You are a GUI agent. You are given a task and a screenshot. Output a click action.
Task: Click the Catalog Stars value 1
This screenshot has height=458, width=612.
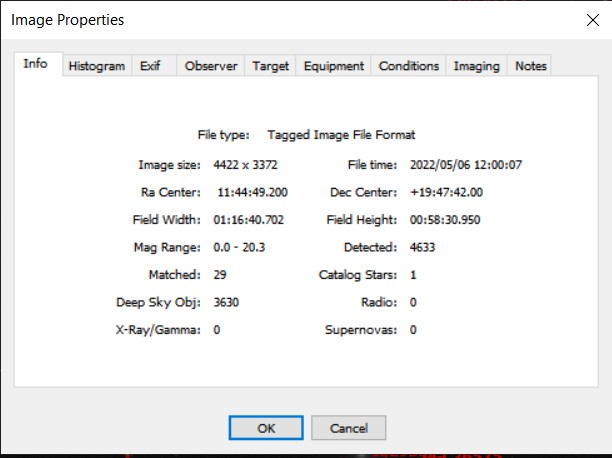(413, 275)
